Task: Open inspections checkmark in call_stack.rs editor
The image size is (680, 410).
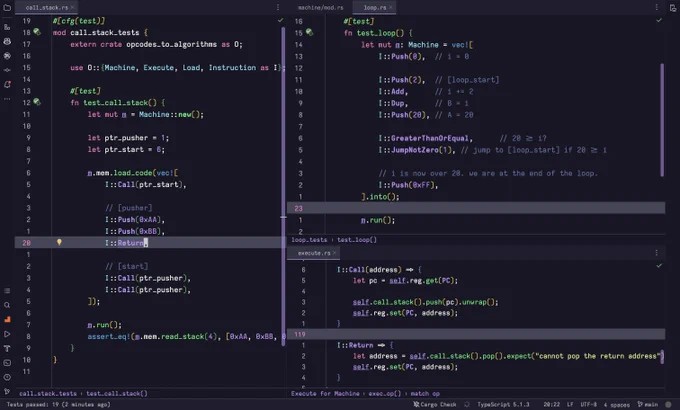Action: tap(280, 20)
